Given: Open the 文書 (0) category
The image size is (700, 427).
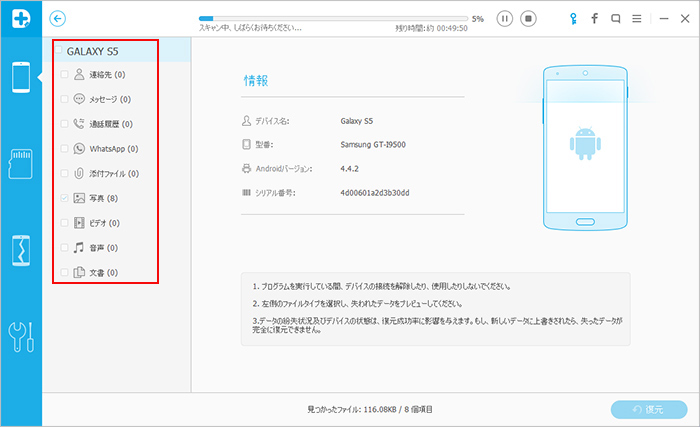Looking at the screenshot, I should (104, 272).
